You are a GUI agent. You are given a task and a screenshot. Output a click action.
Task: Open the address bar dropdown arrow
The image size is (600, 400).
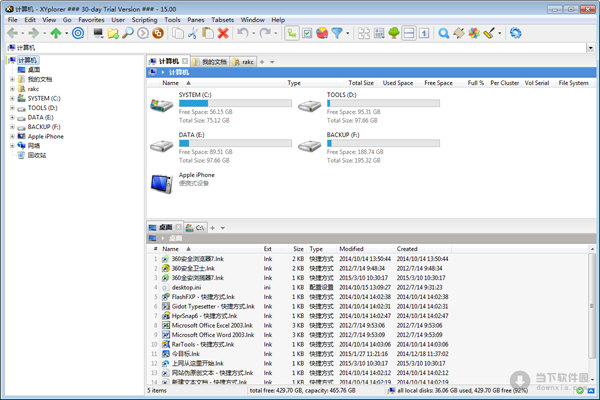pyautogui.click(x=590, y=48)
